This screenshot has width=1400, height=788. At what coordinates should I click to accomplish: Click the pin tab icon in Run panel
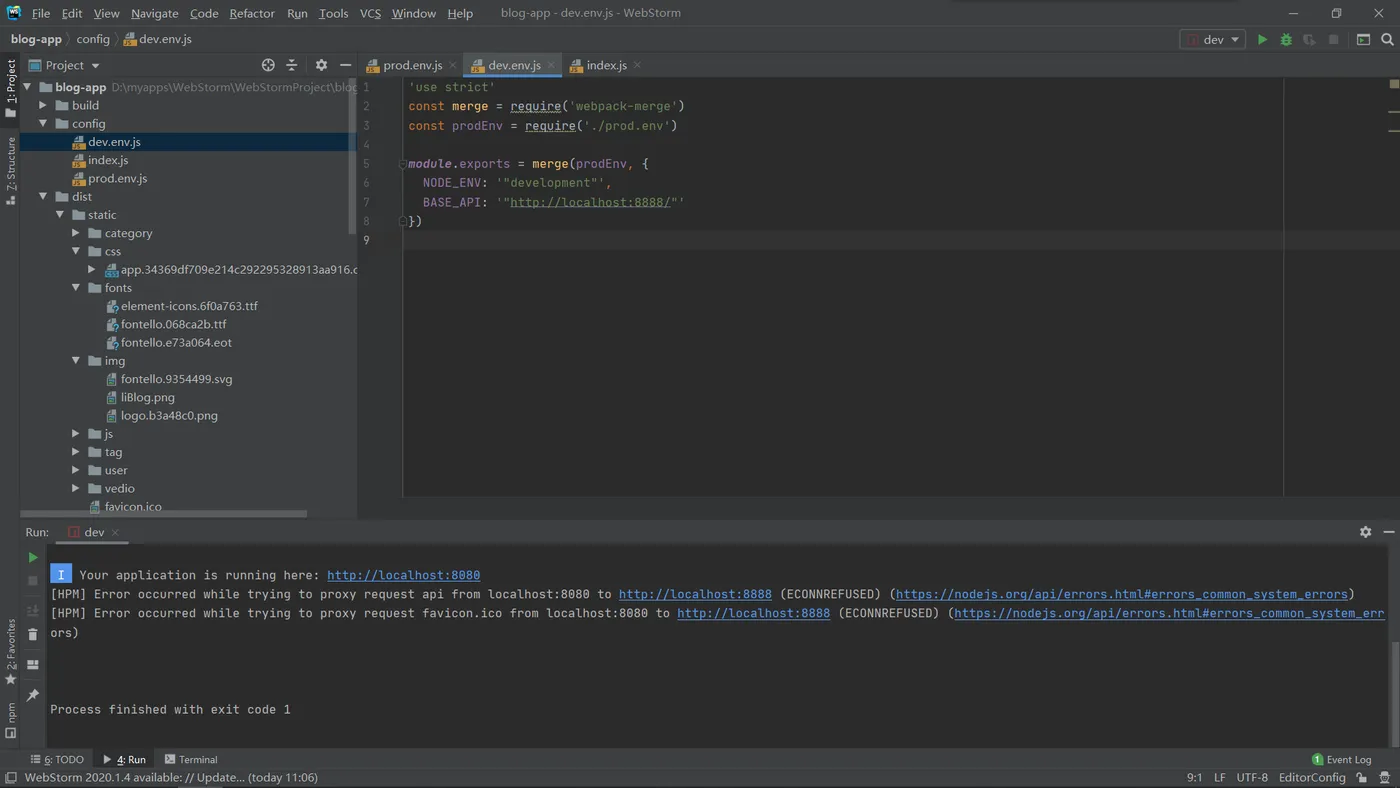point(33,695)
